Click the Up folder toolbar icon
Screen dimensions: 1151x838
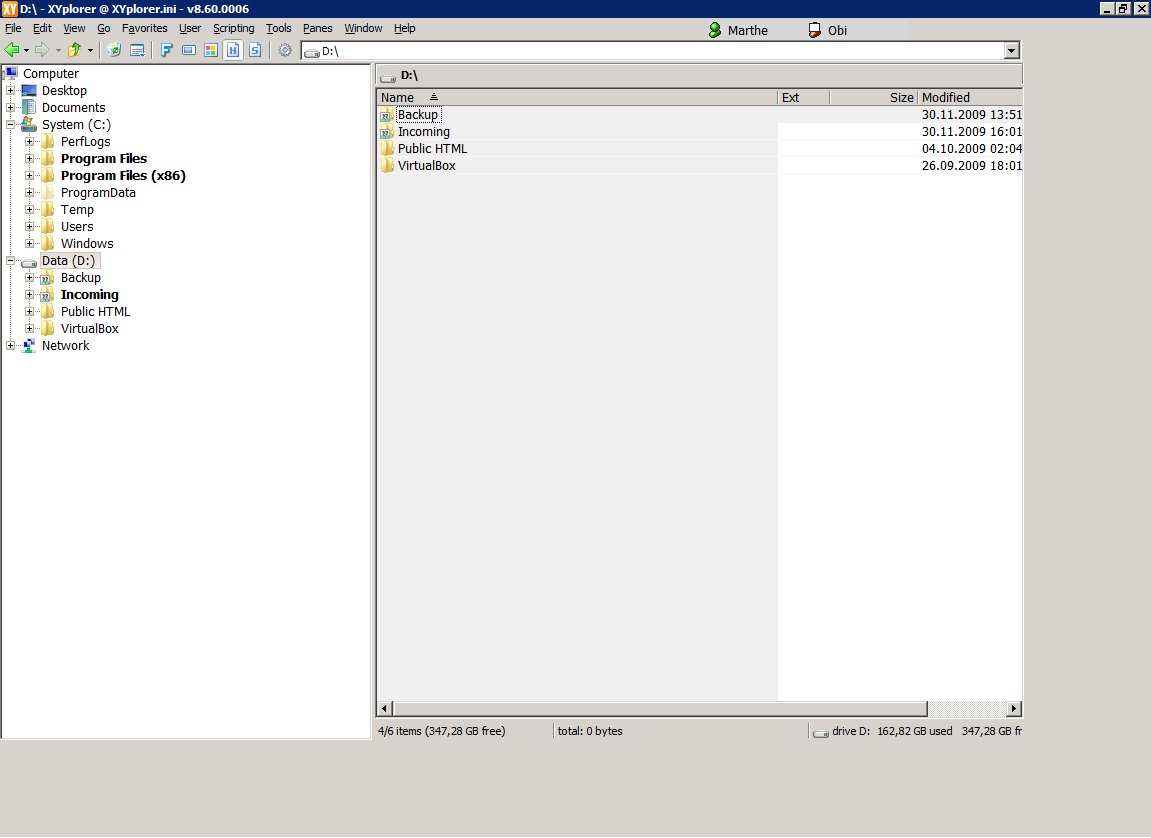pos(74,50)
